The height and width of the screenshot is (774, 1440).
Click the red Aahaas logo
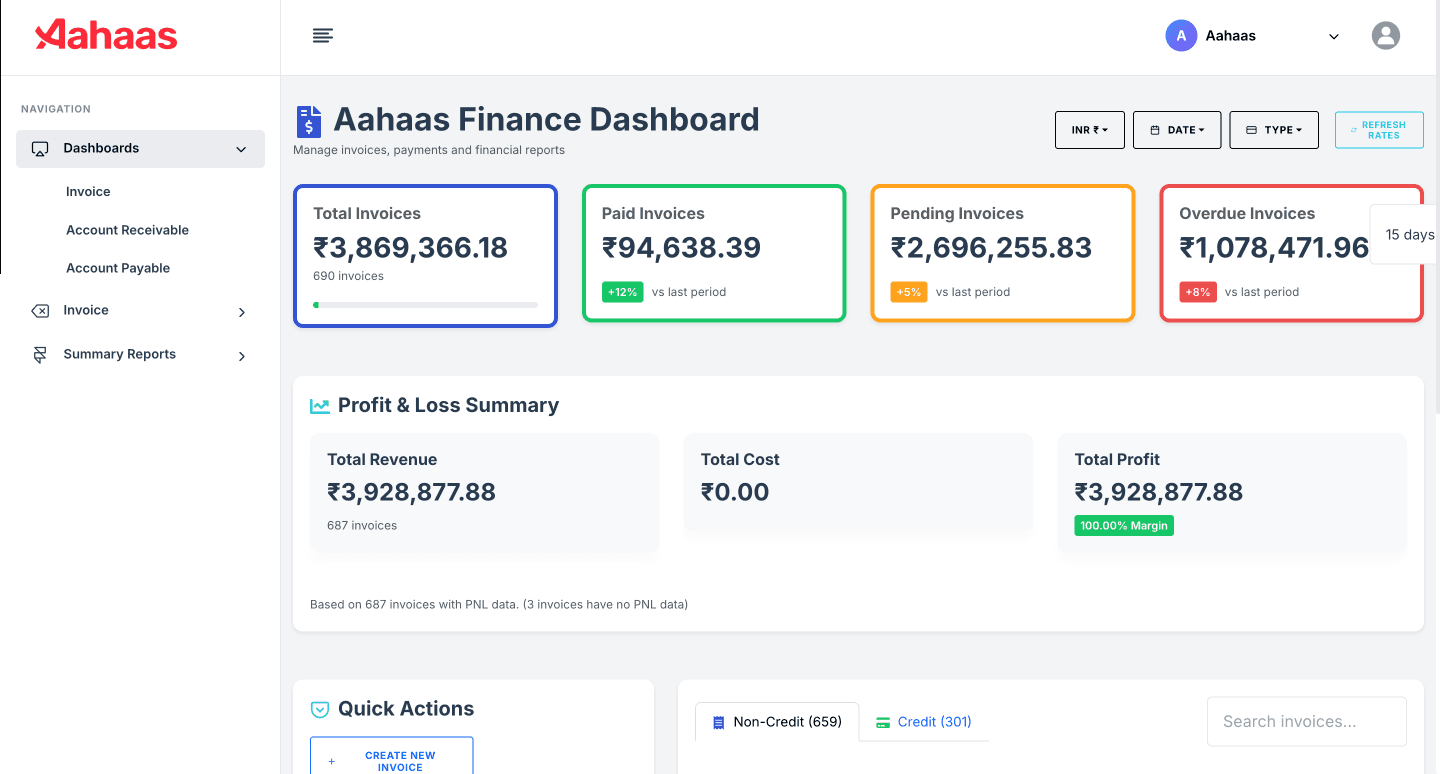[105, 35]
